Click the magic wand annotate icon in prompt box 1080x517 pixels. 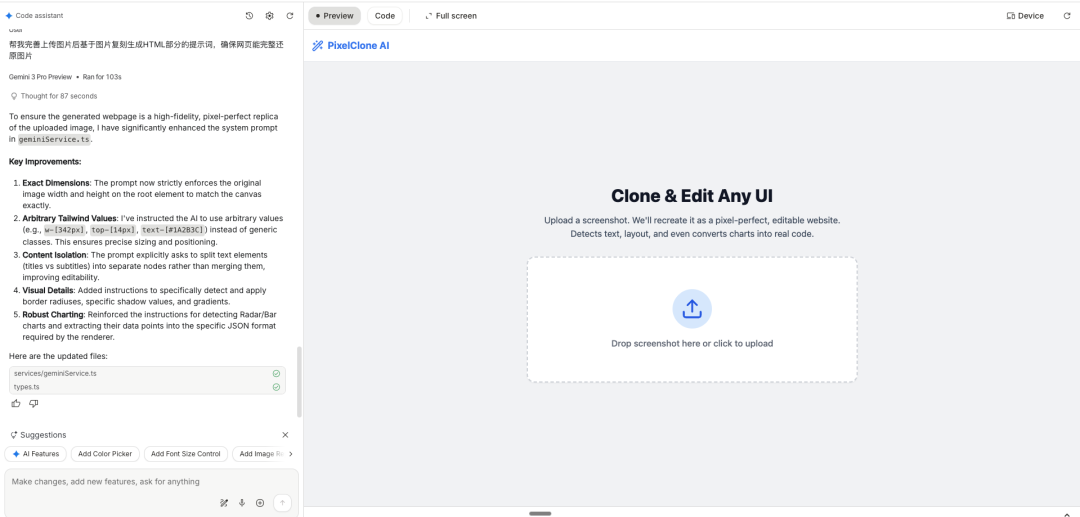[224, 503]
